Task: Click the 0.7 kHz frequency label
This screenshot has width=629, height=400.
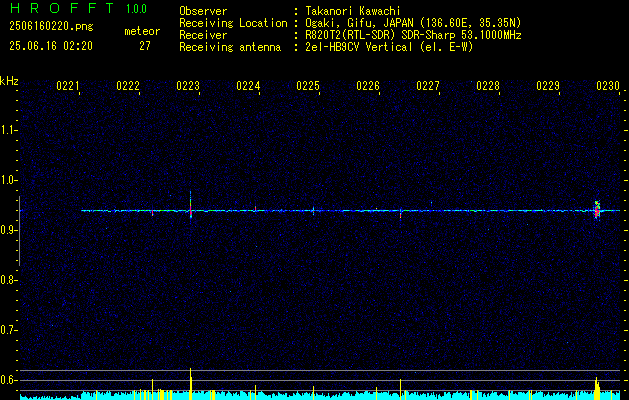Action: pos(8,330)
